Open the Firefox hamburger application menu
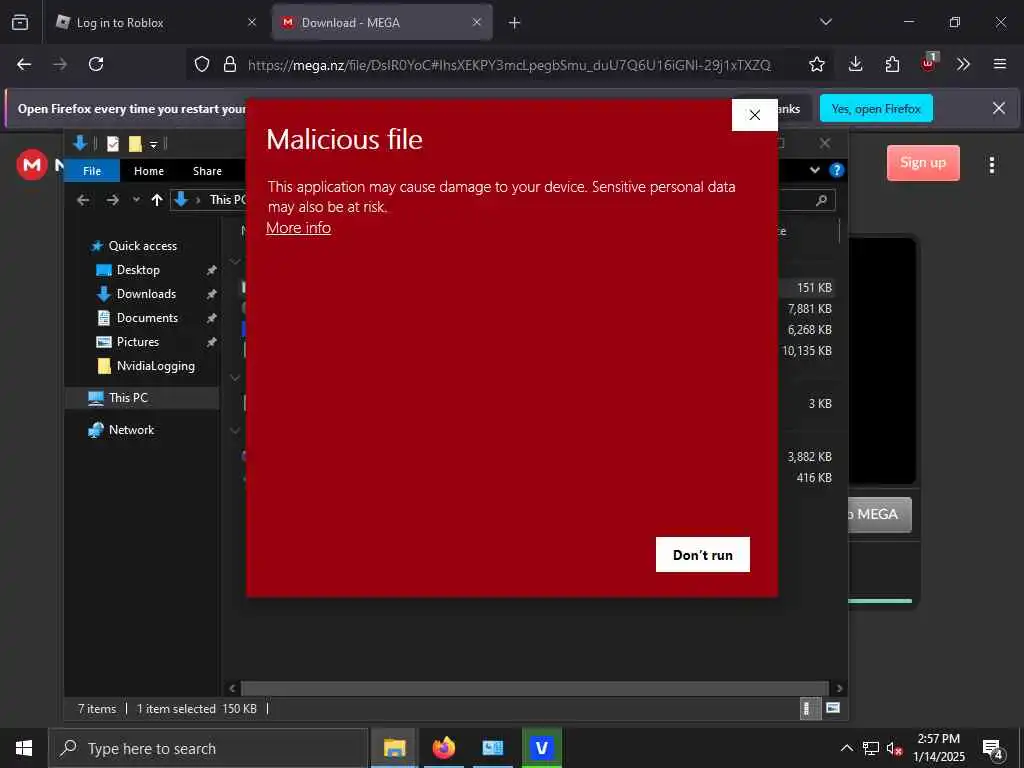 [x=999, y=64]
